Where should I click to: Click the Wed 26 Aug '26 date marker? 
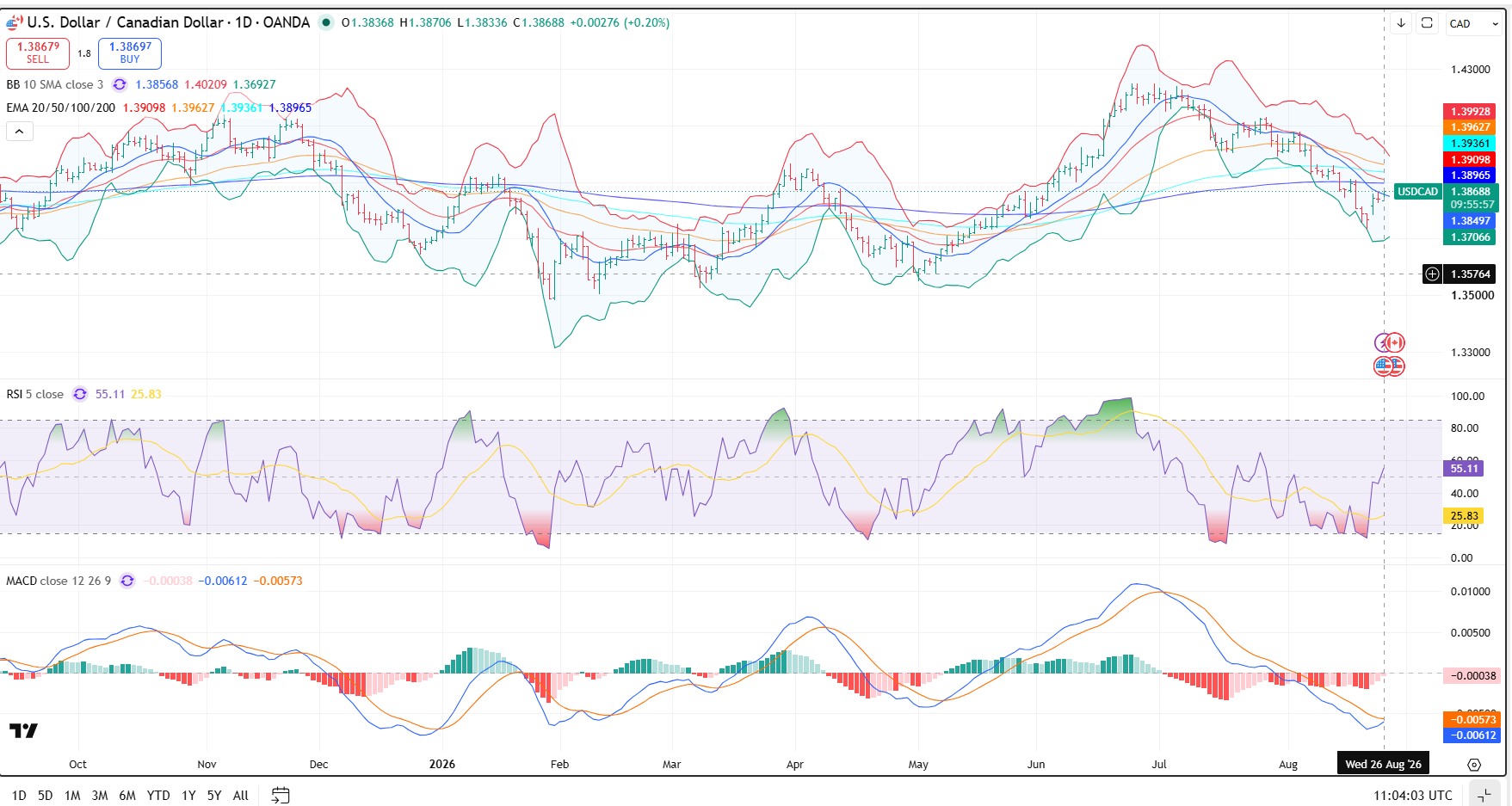1383,764
